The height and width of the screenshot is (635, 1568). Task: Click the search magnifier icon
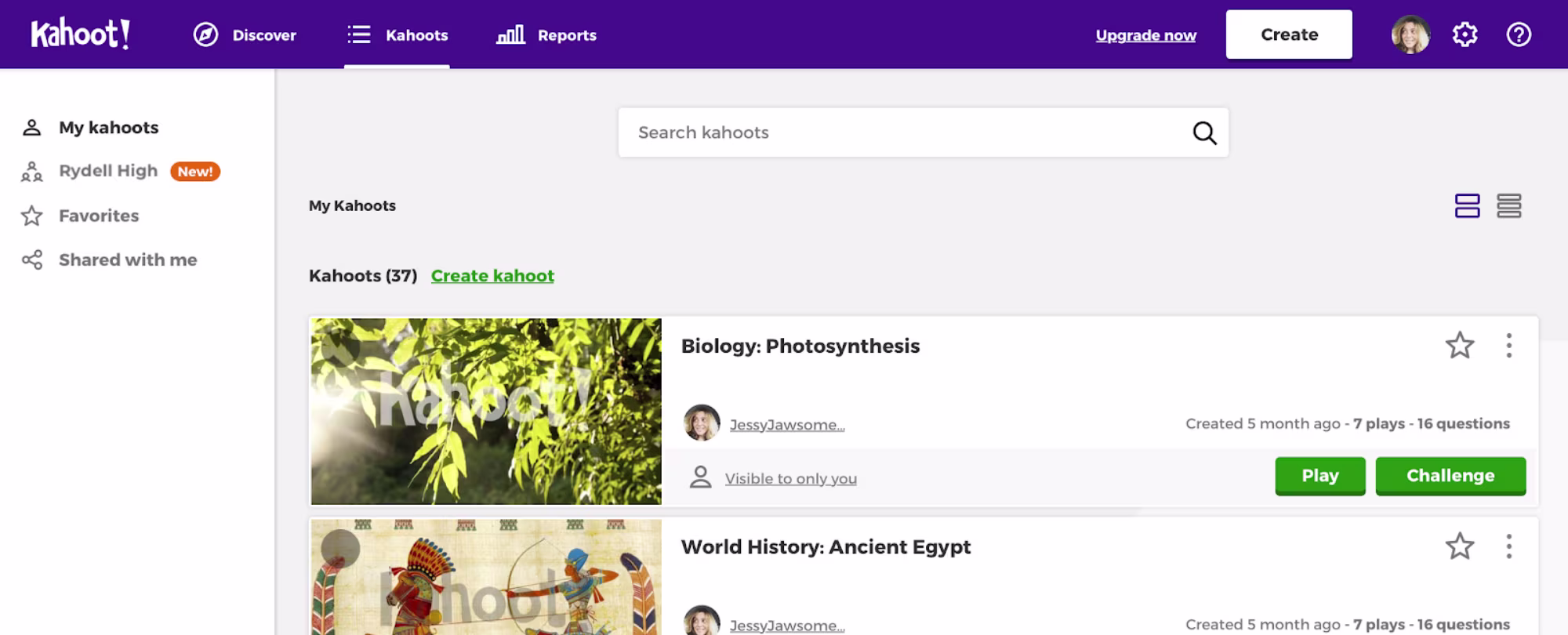[1204, 132]
